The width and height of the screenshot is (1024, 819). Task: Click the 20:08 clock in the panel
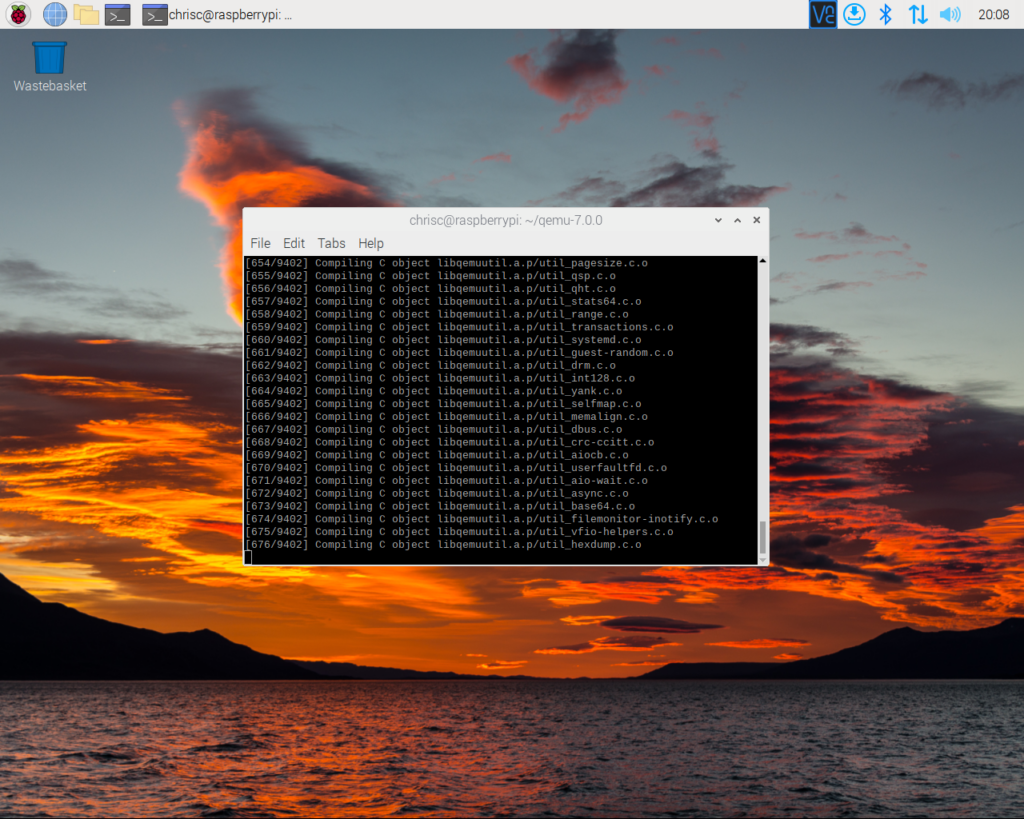993,14
